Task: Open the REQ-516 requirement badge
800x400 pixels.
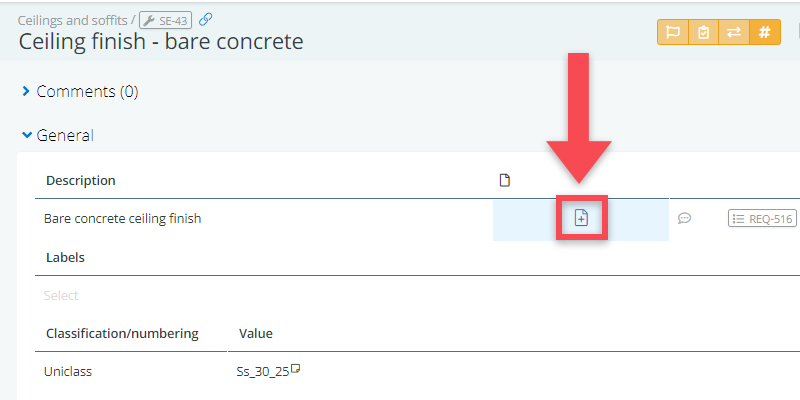Action: 762,218
